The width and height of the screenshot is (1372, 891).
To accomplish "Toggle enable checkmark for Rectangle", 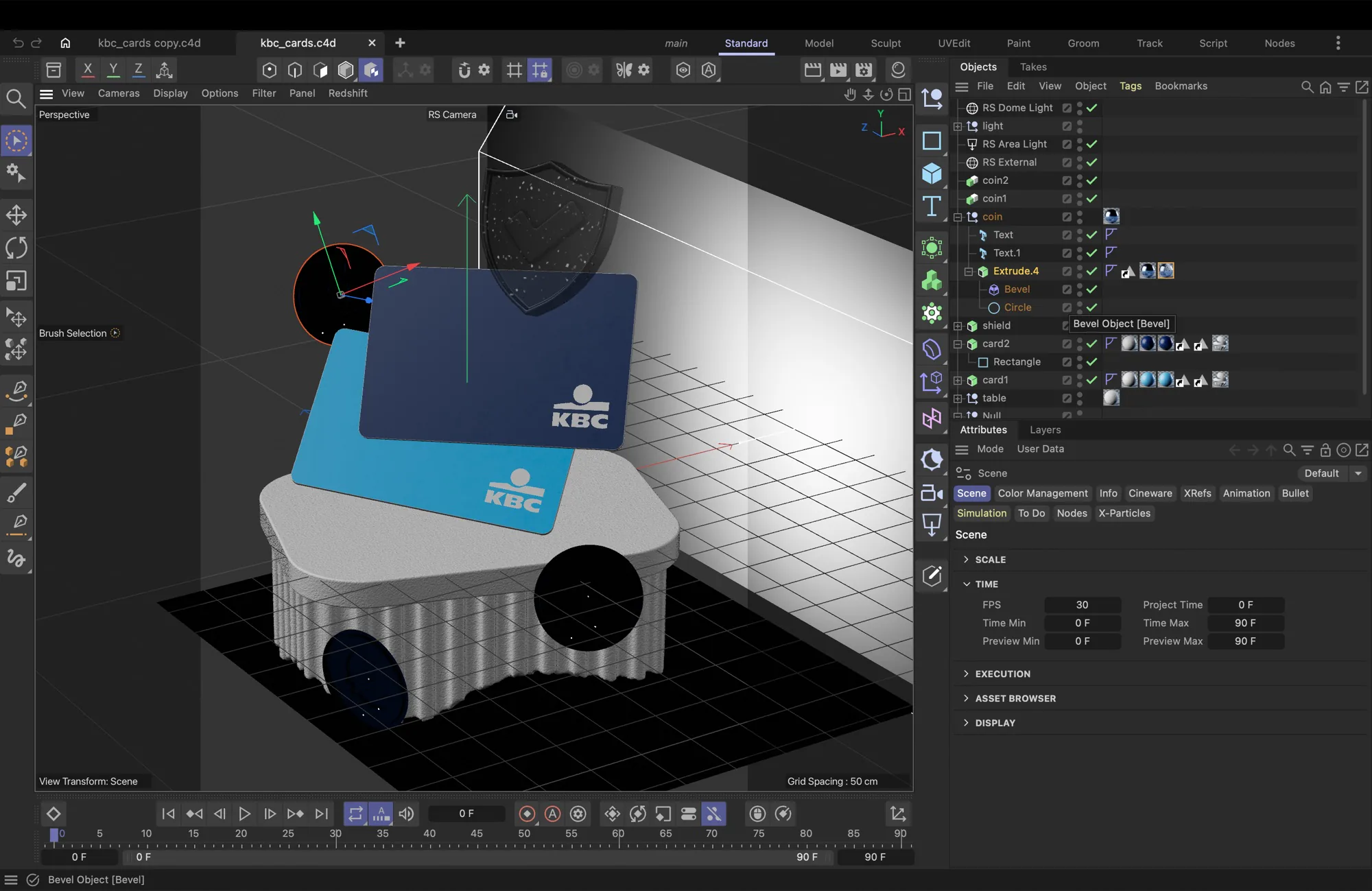I will pyautogui.click(x=1091, y=362).
